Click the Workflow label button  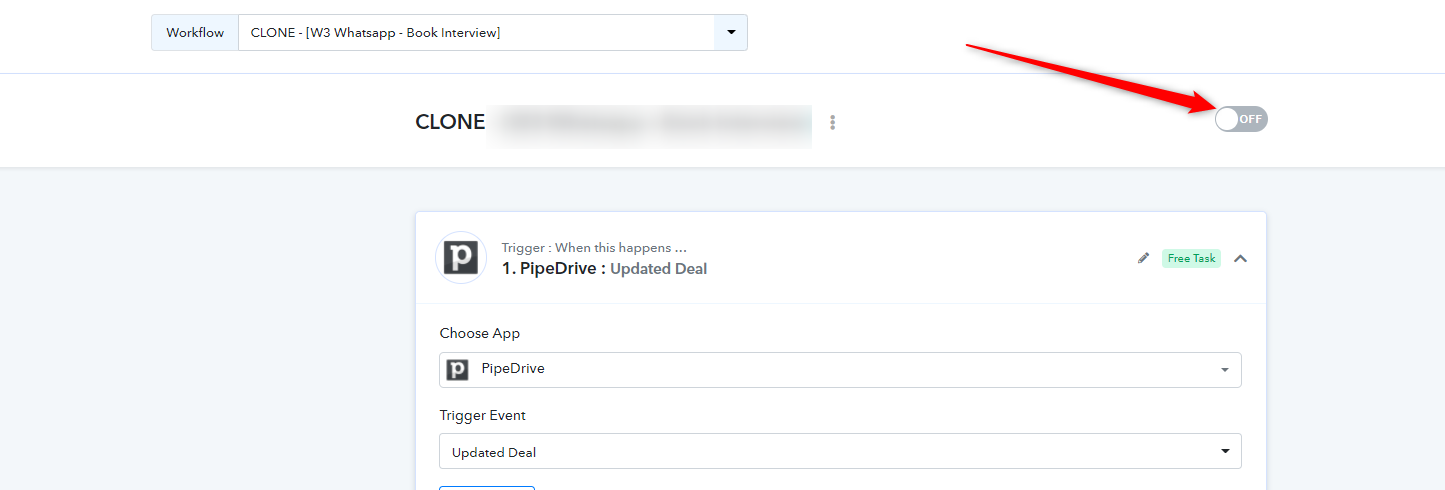click(195, 32)
